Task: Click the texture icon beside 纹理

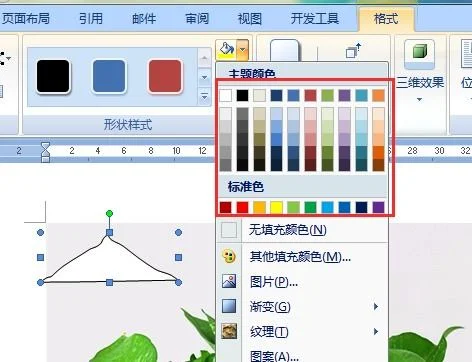Action: click(229, 331)
